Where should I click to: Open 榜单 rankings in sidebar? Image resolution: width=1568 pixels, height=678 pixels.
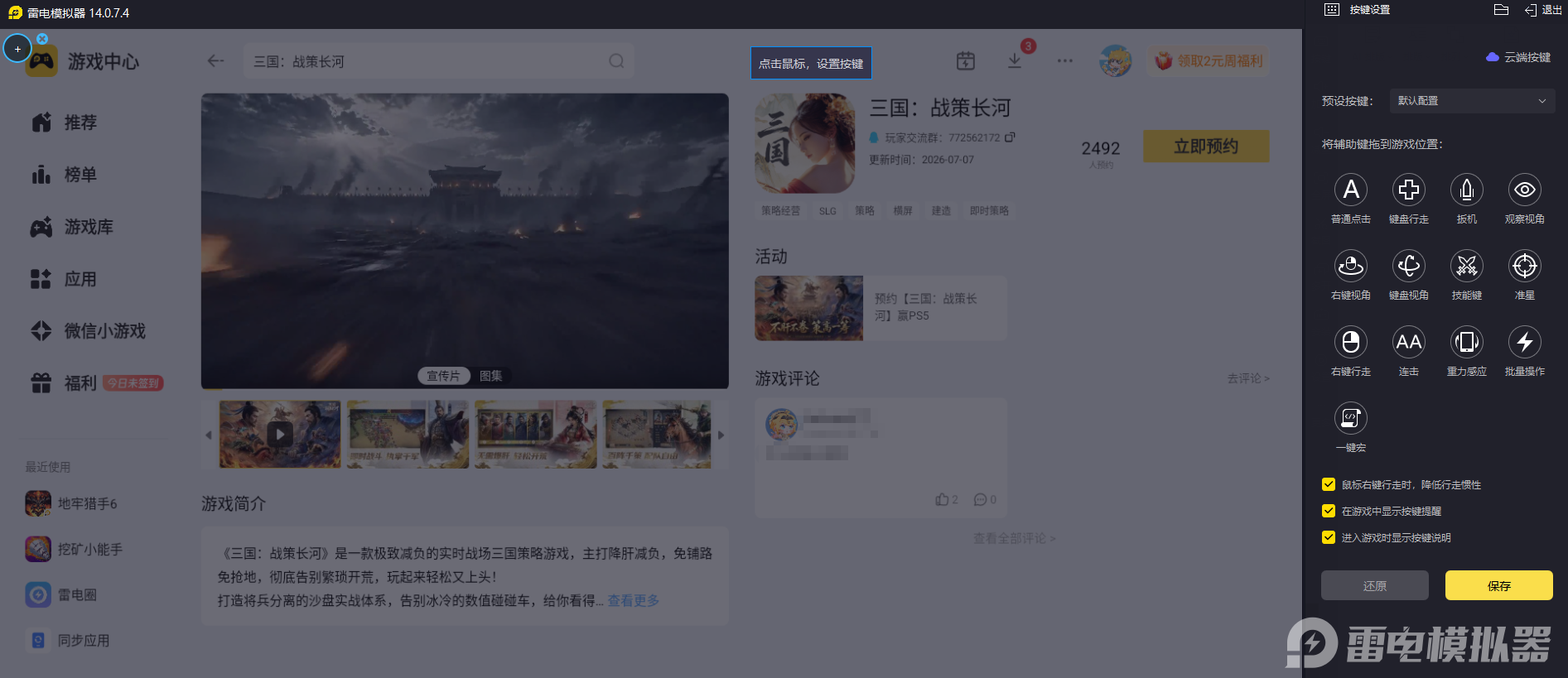[65, 175]
